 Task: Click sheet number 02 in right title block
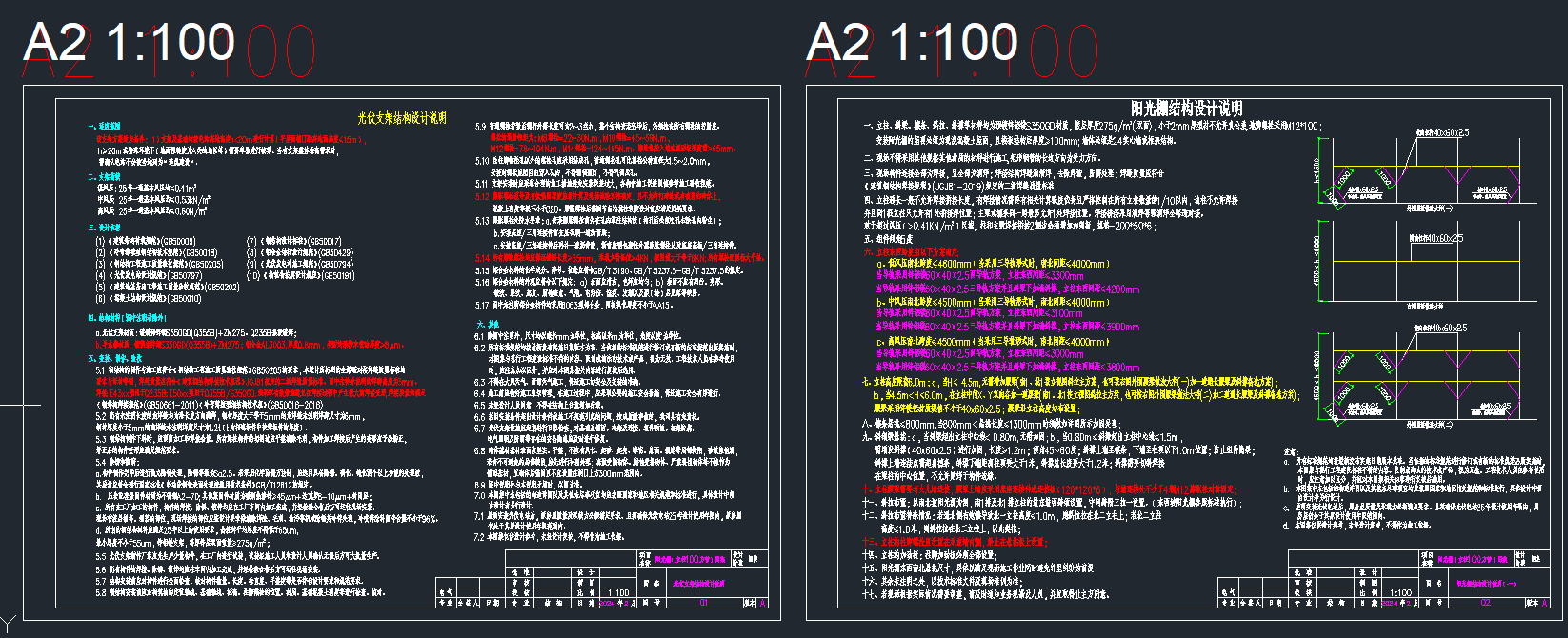1485,603
